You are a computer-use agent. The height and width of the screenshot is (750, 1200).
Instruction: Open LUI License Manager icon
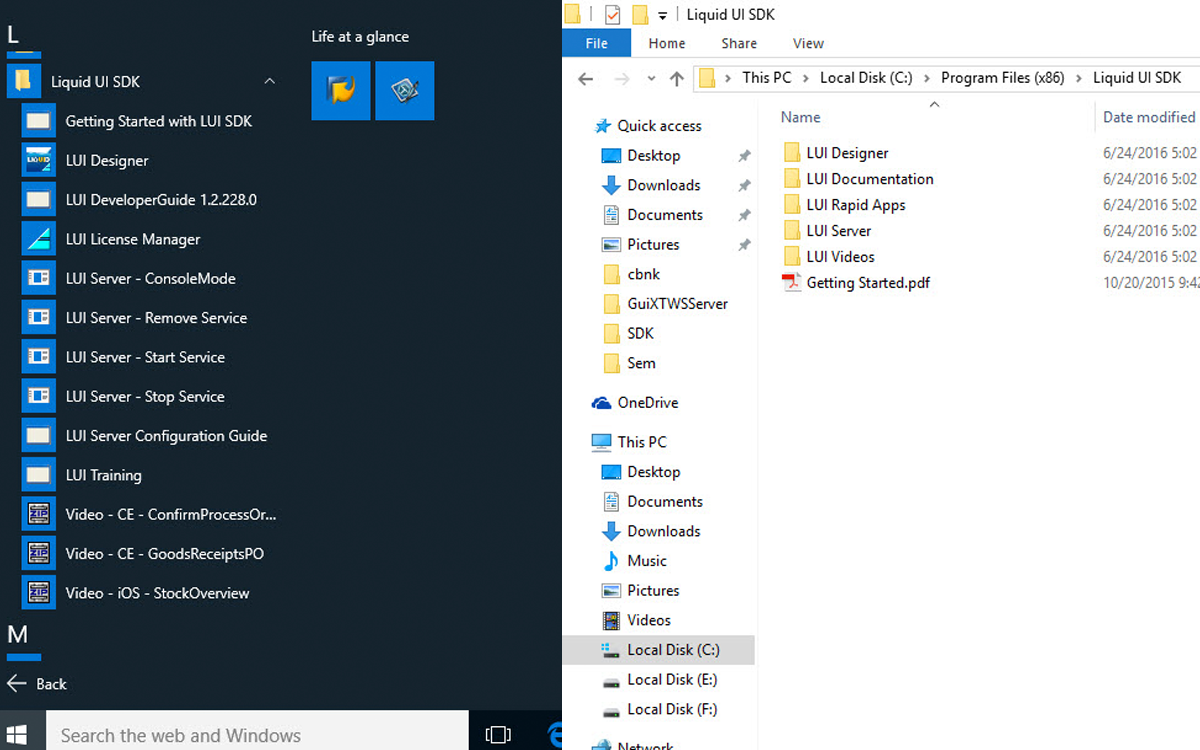tap(38, 239)
